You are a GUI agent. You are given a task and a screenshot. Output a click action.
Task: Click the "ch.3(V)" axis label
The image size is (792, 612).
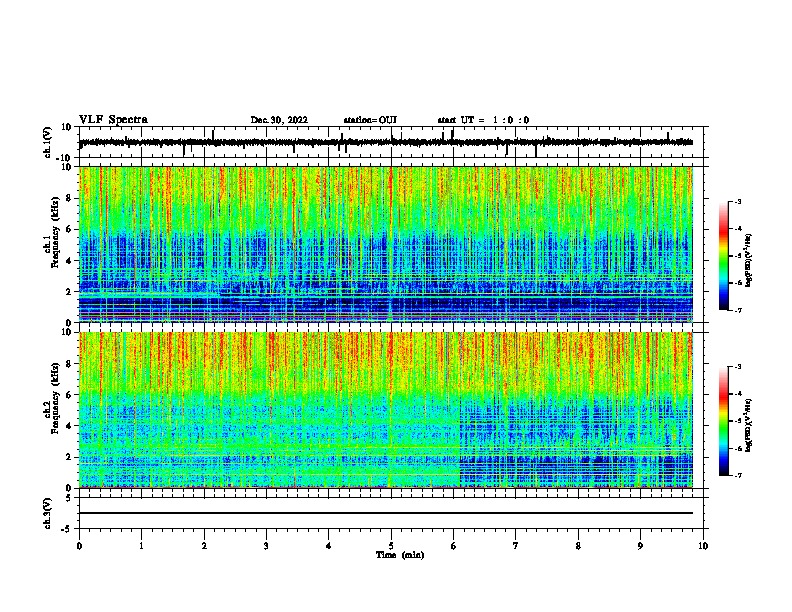(48, 513)
